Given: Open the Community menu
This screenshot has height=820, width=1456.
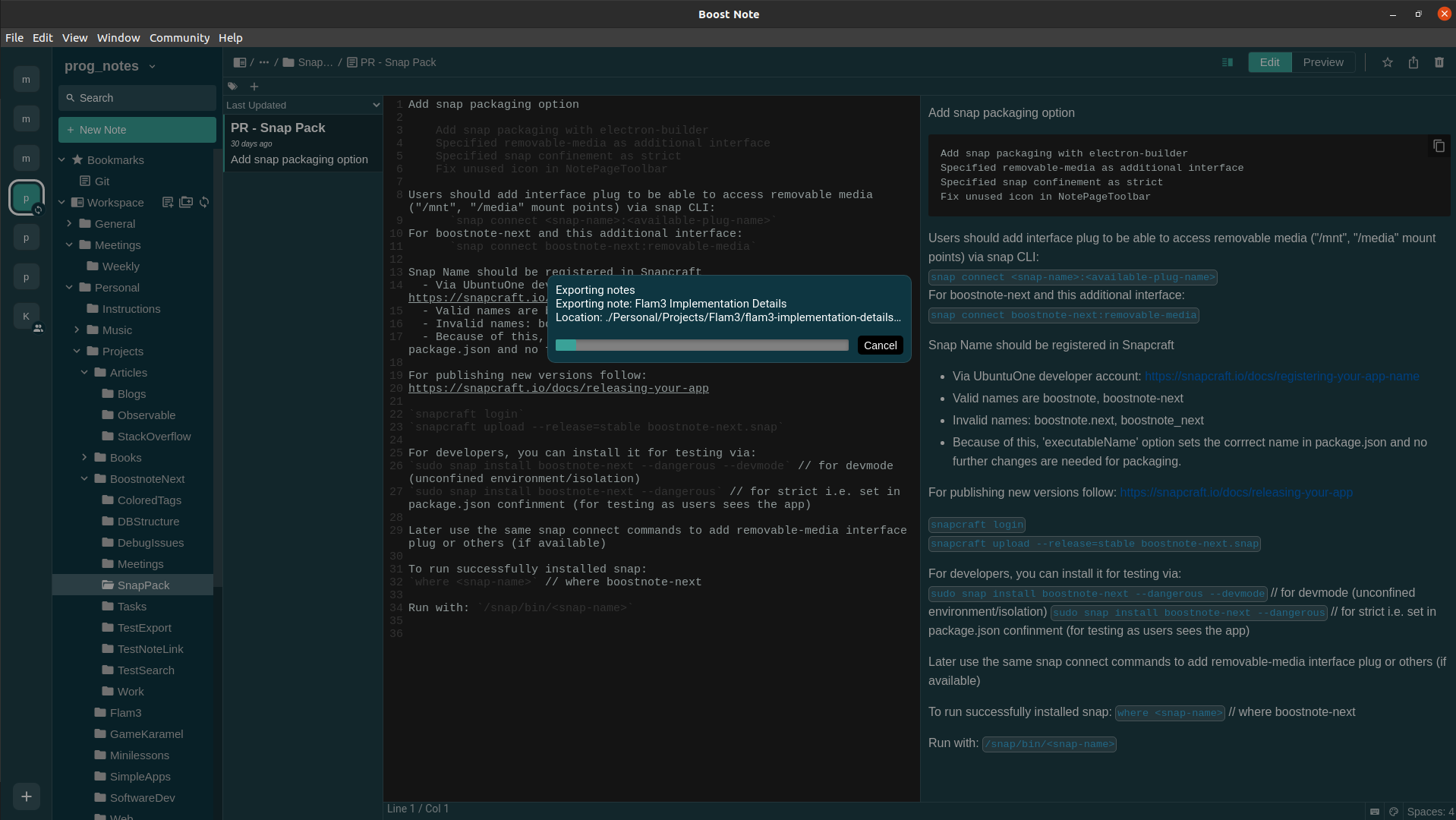Looking at the screenshot, I should (179, 38).
